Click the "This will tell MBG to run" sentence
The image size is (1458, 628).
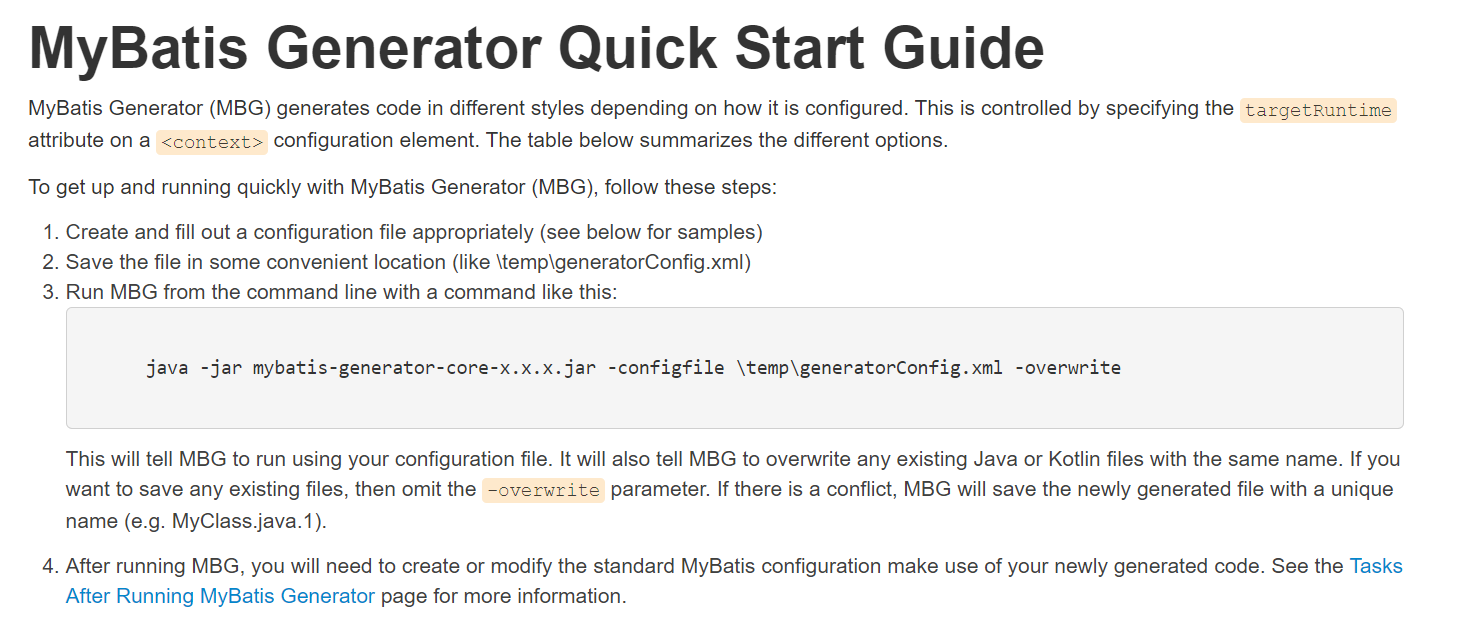300,460
